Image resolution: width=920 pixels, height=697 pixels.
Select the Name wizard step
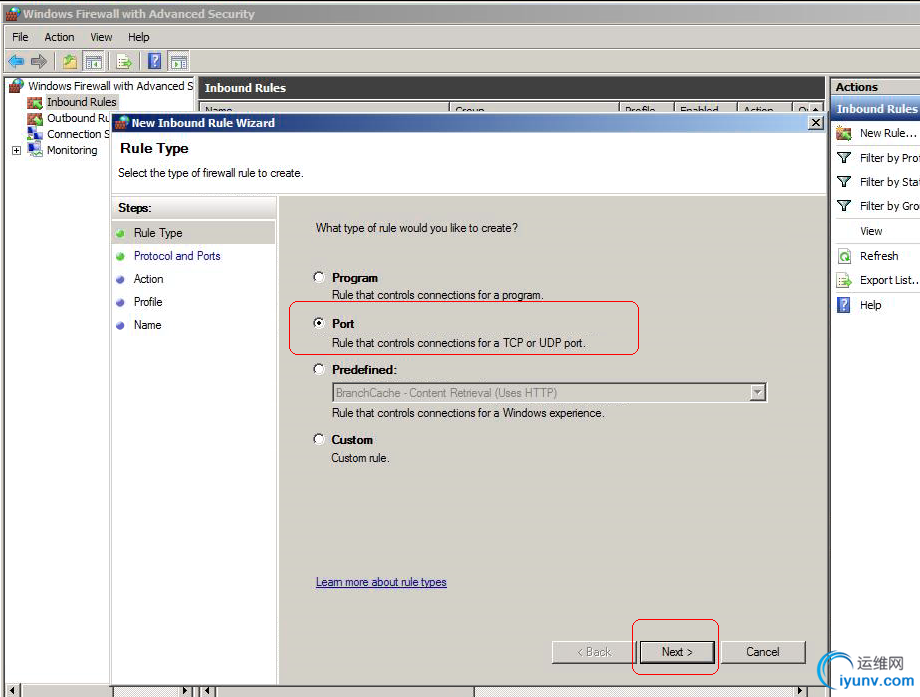tap(147, 324)
